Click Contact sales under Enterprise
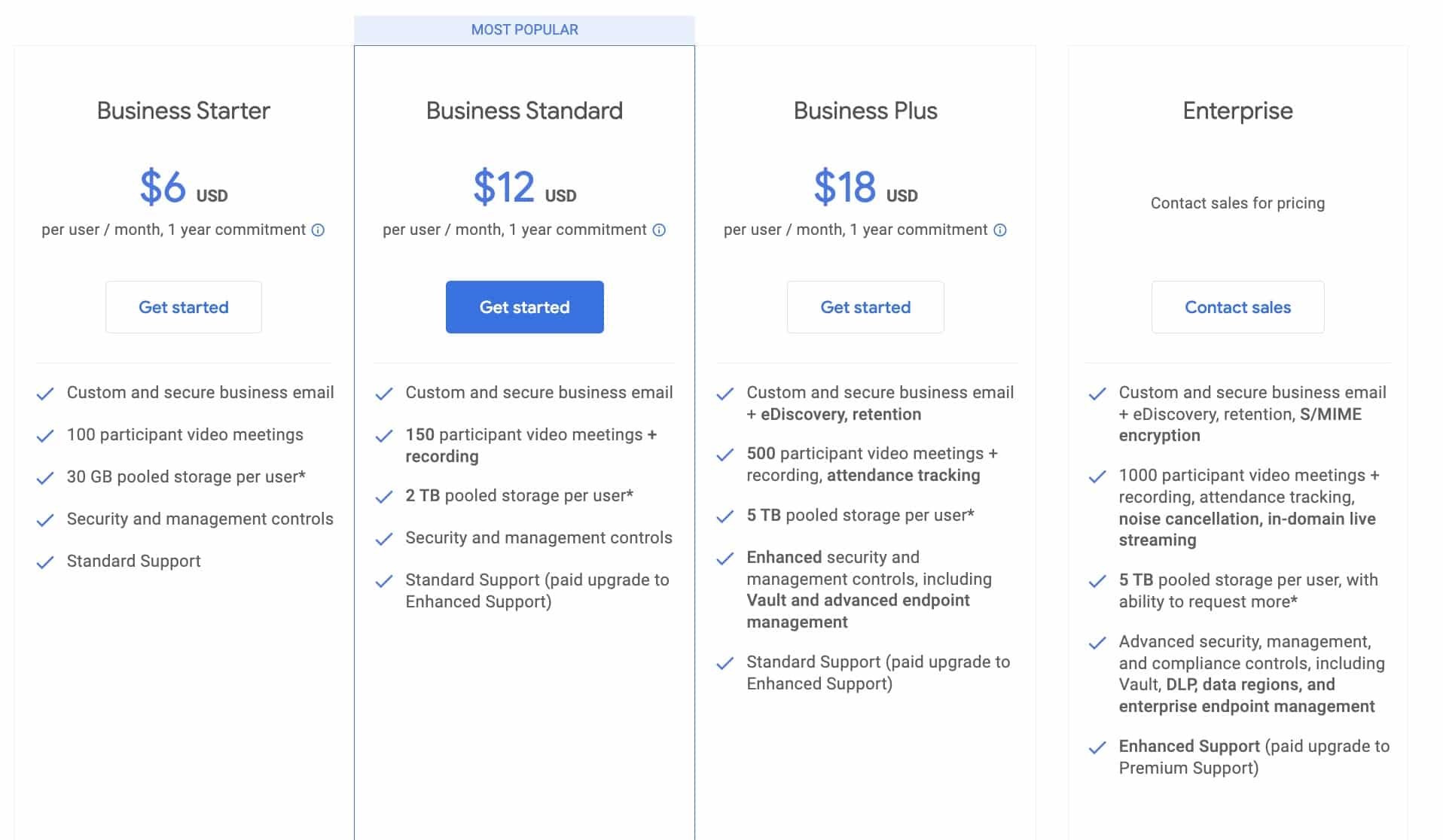This screenshot has width=1443, height=840. 1237,306
